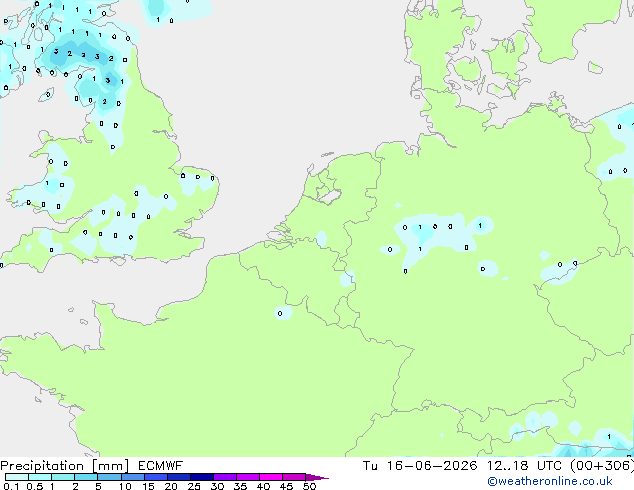
Task: Click the lone '0' value in northern France
Action: (x=280, y=313)
